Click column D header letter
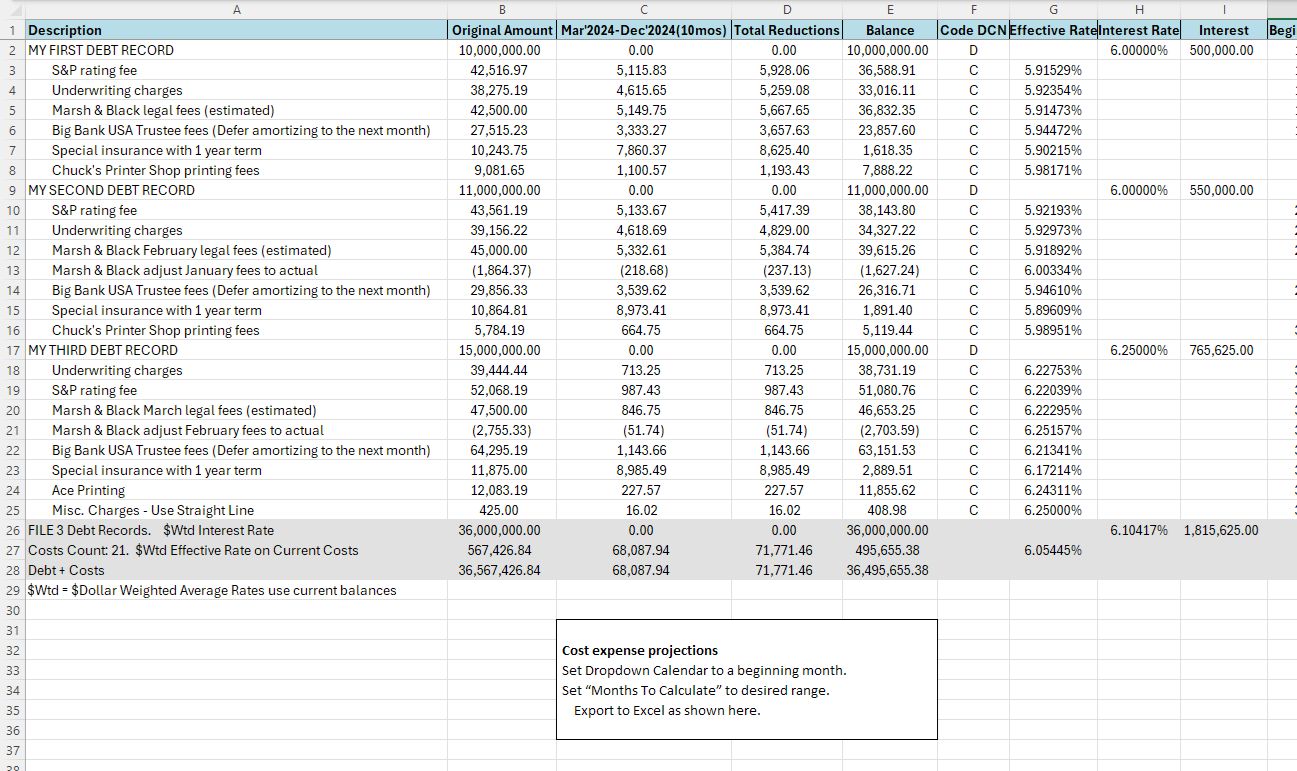Image resolution: width=1297 pixels, height=771 pixels. point(786,9)
